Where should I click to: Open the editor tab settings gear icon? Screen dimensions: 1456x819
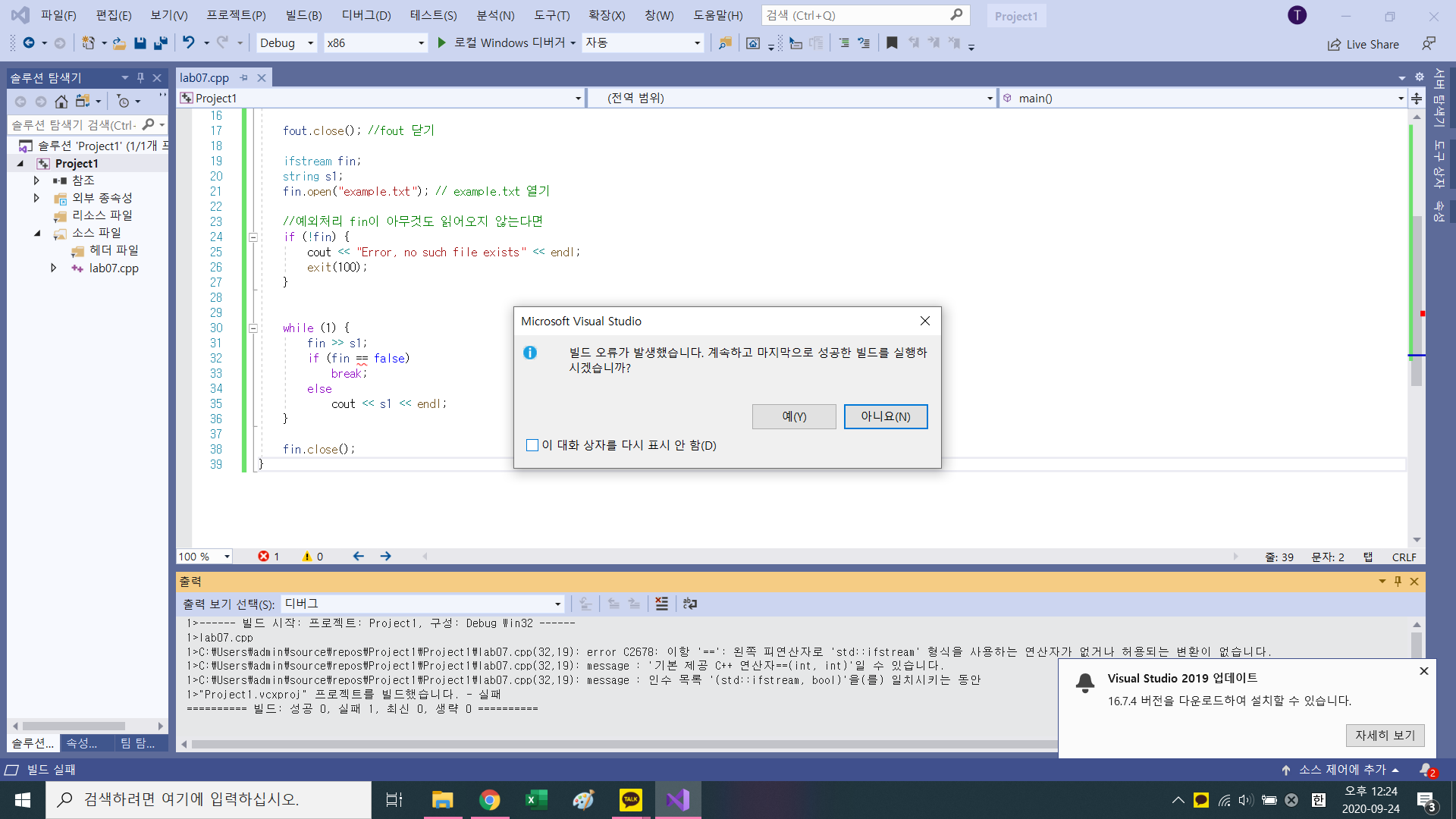(1419, 77)
